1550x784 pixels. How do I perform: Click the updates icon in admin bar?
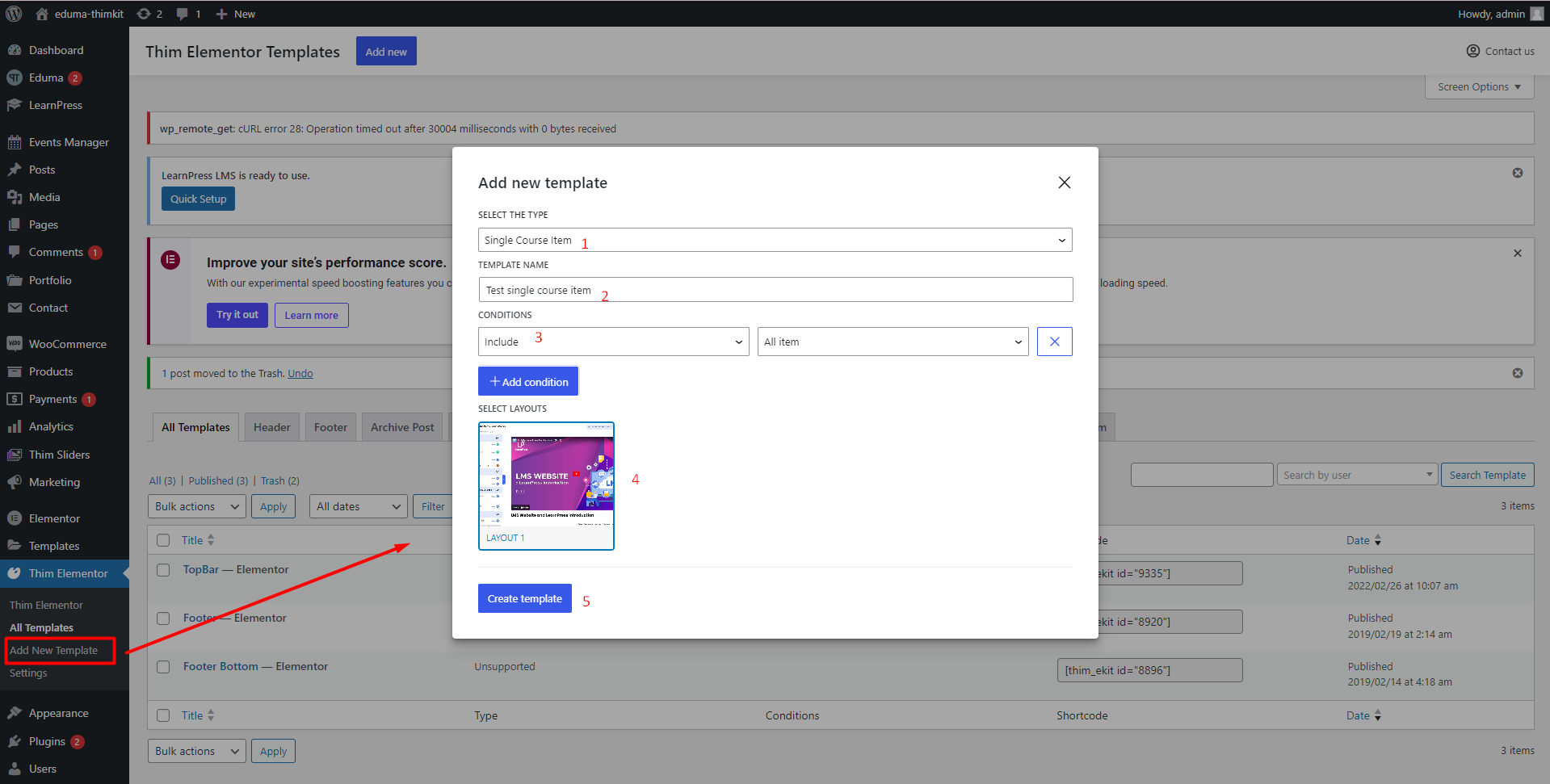[144, 14]
